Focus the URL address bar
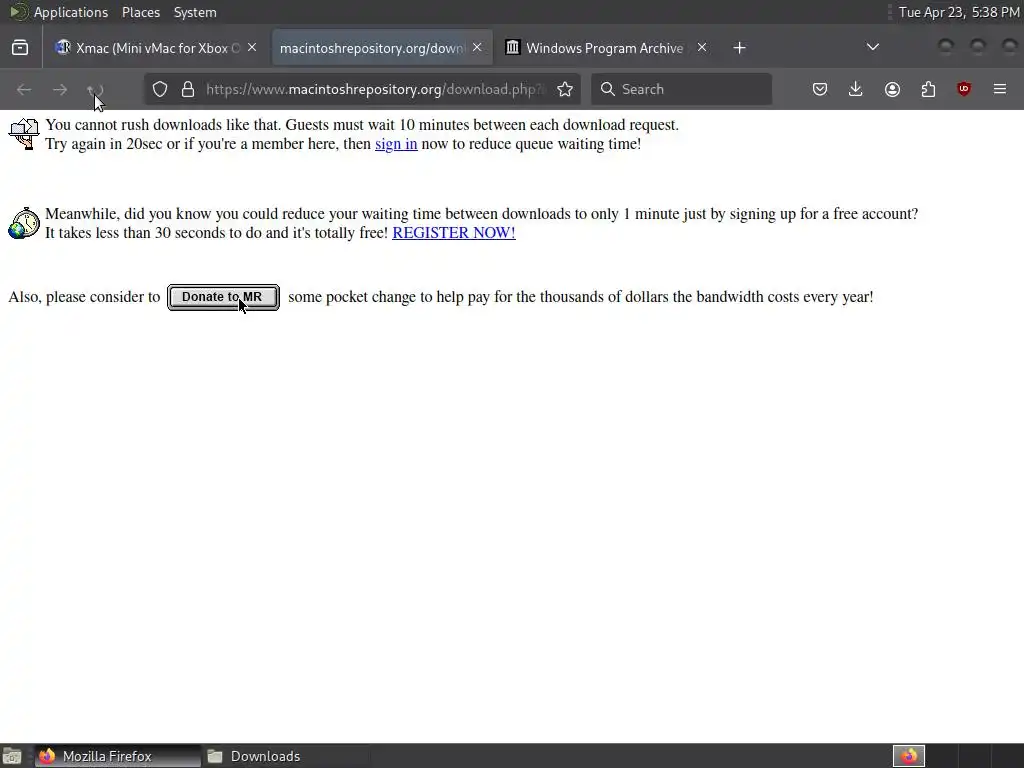This screenshot has height=768, width=1024. (x=374, y=89)
